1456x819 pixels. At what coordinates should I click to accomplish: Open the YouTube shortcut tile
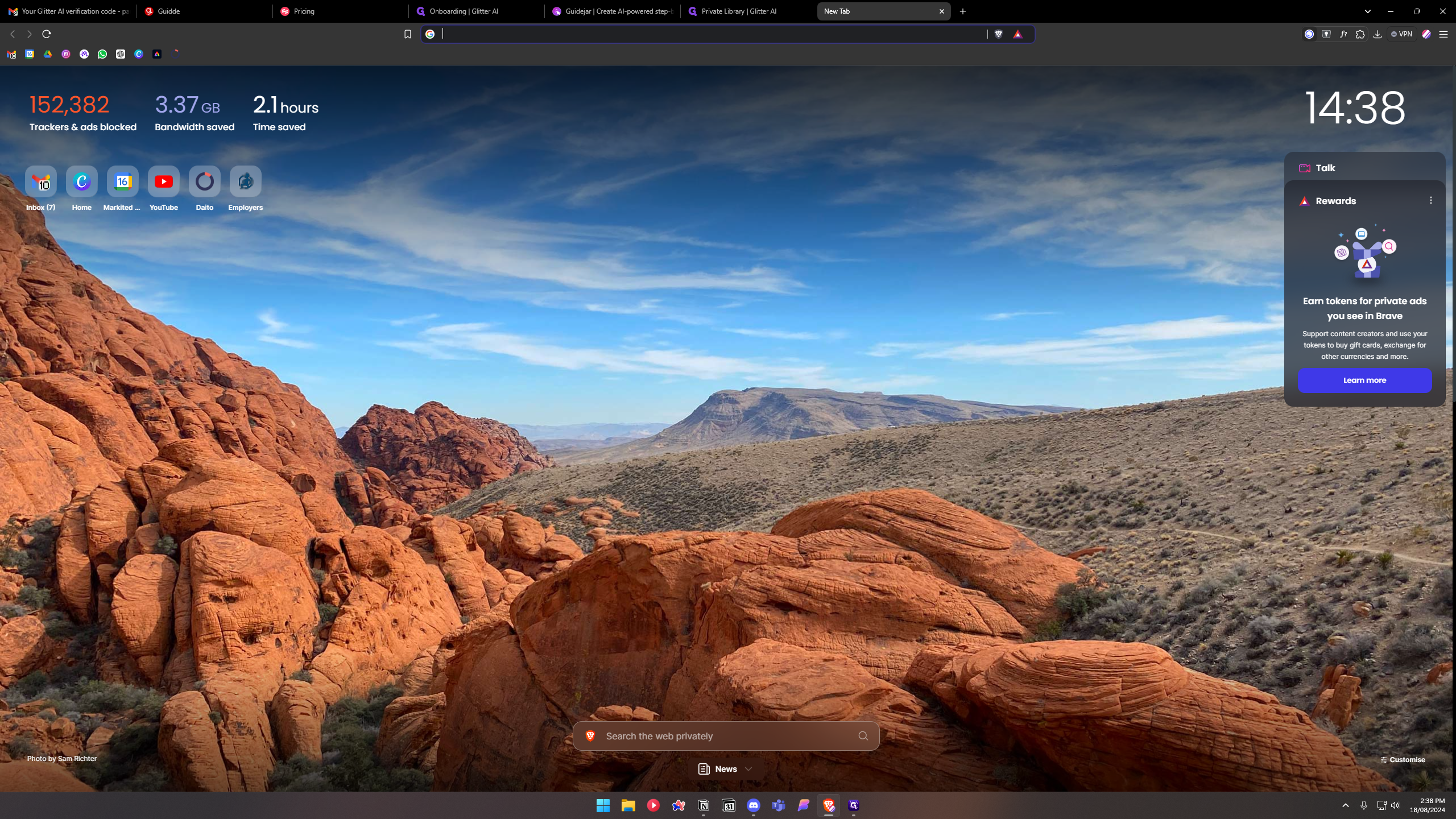coord(164,182)
